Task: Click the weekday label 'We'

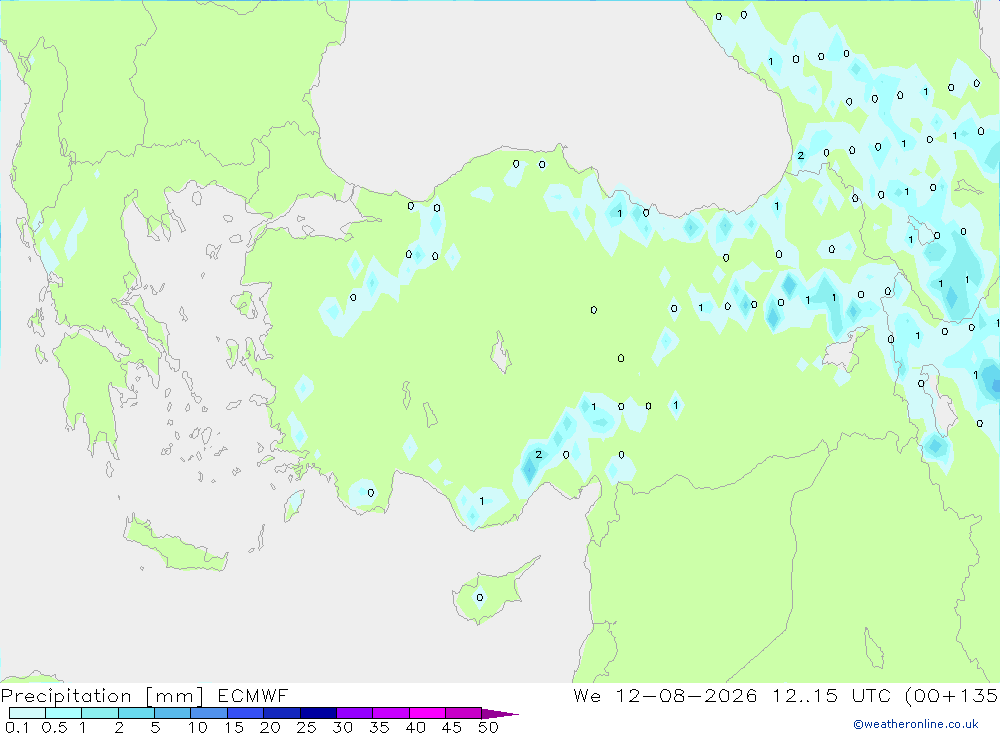Action: (587, 695)
